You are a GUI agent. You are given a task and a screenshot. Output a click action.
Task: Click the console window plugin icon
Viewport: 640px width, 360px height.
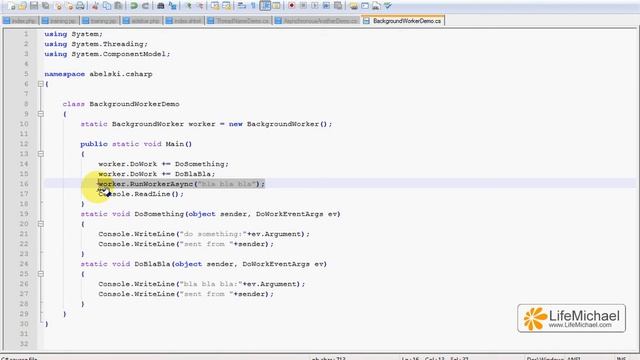365,6
